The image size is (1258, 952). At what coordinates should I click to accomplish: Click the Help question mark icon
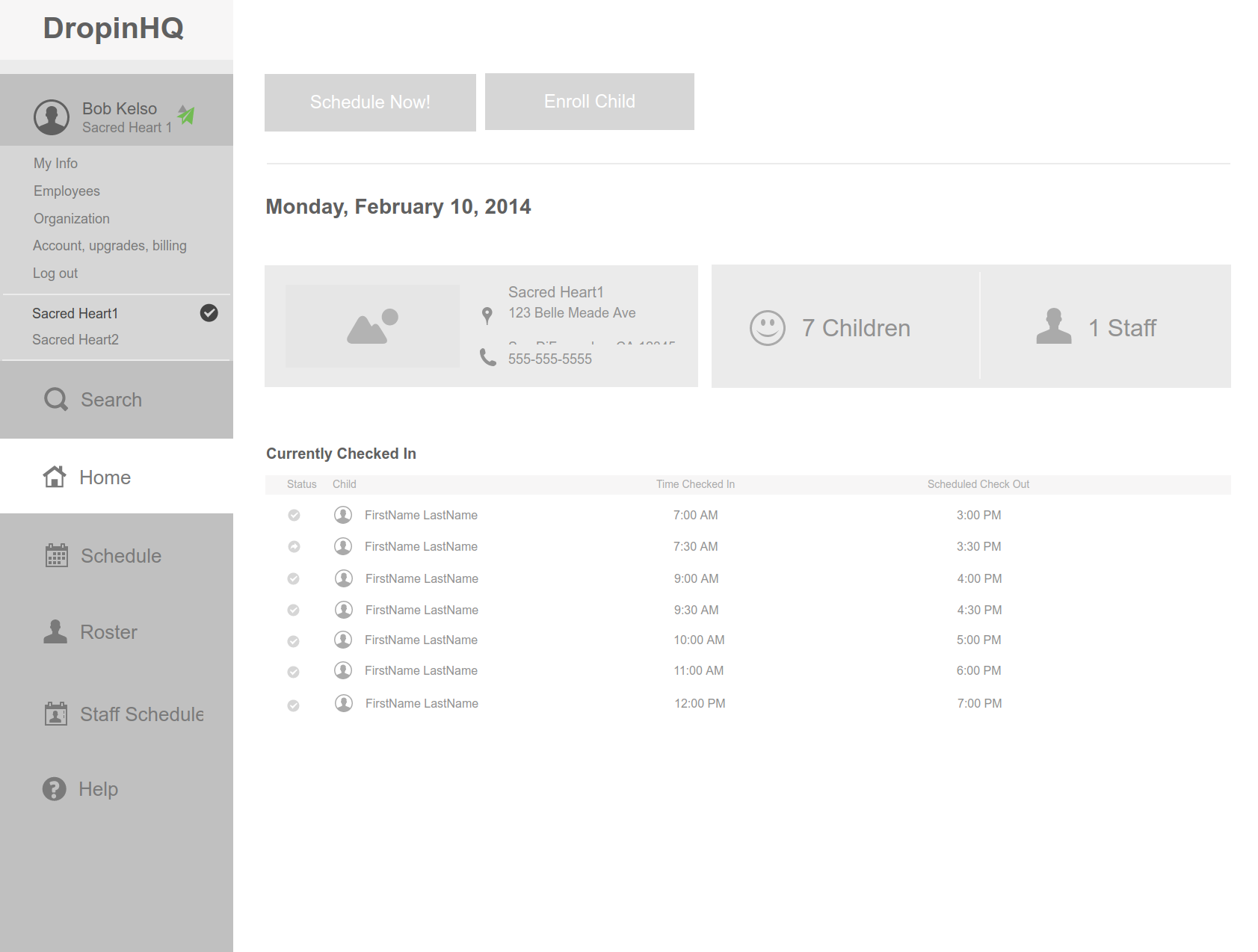pos(54,788)
